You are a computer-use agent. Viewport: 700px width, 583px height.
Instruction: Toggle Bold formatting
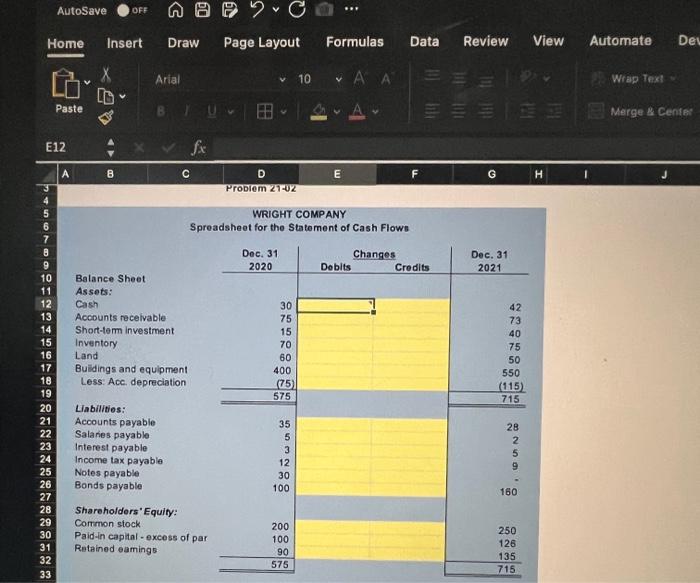pos(161,111)
